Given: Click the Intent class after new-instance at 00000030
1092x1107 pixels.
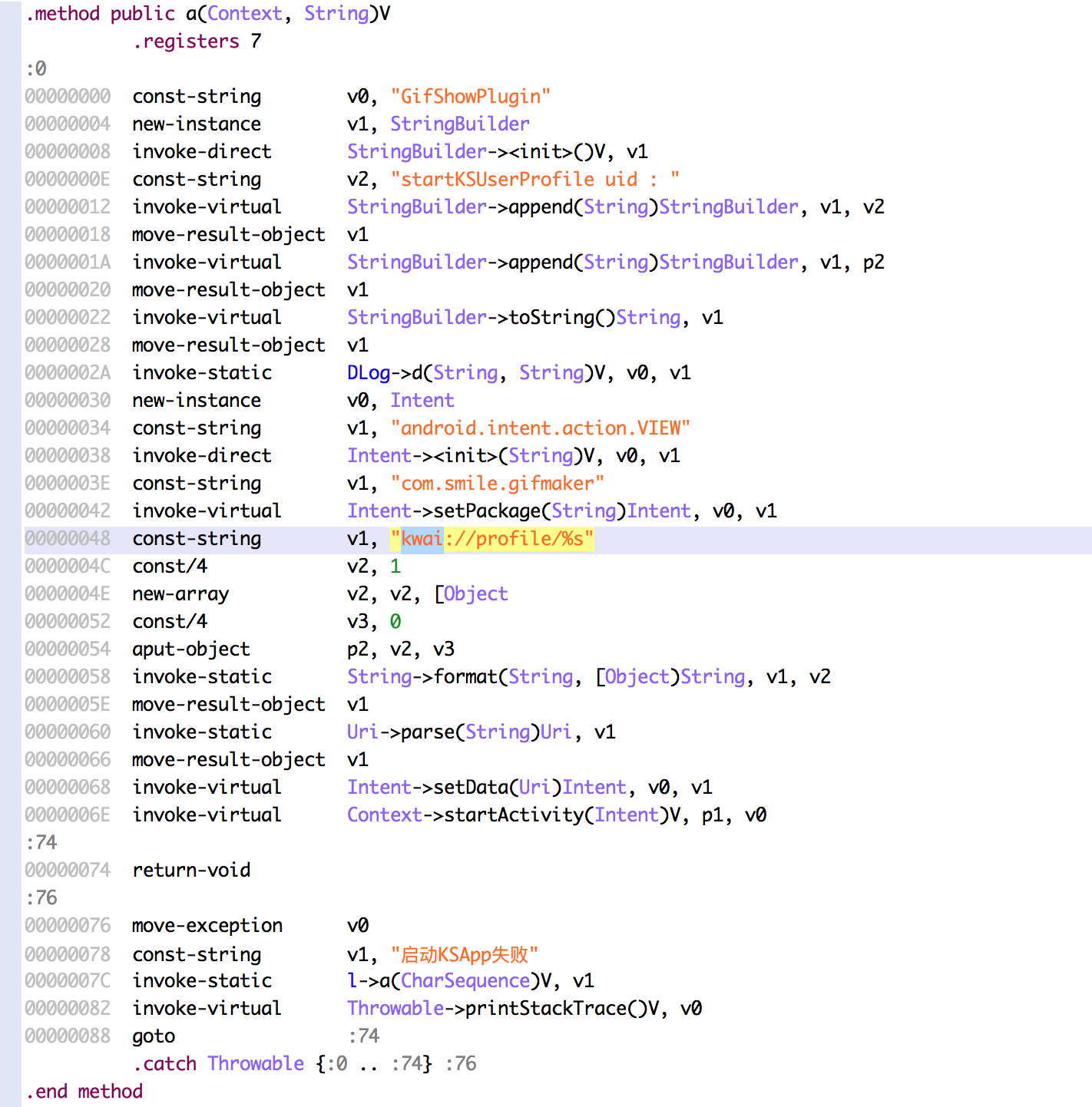Looking at the screenshot, I should point(422,401).
